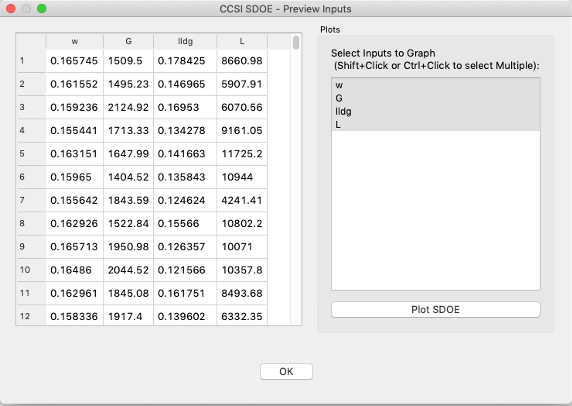Select row header 3
The image size is (572, 406).
point(31,107)
